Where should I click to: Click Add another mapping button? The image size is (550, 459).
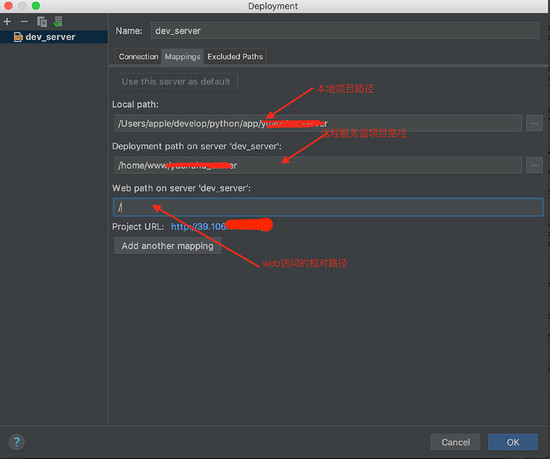tap(167, 246)
